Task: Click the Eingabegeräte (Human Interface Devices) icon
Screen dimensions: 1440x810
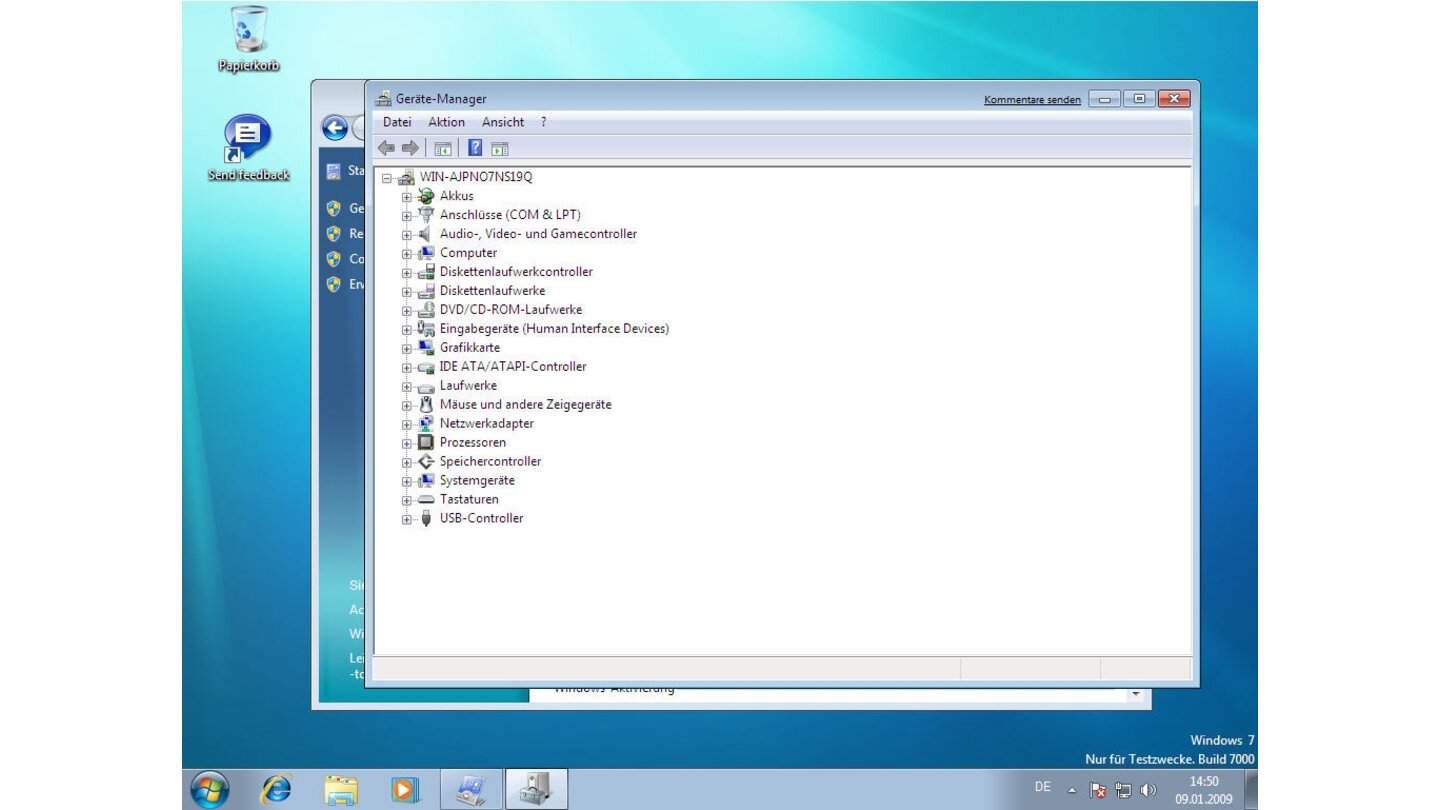Action: [x=426, y=329]
